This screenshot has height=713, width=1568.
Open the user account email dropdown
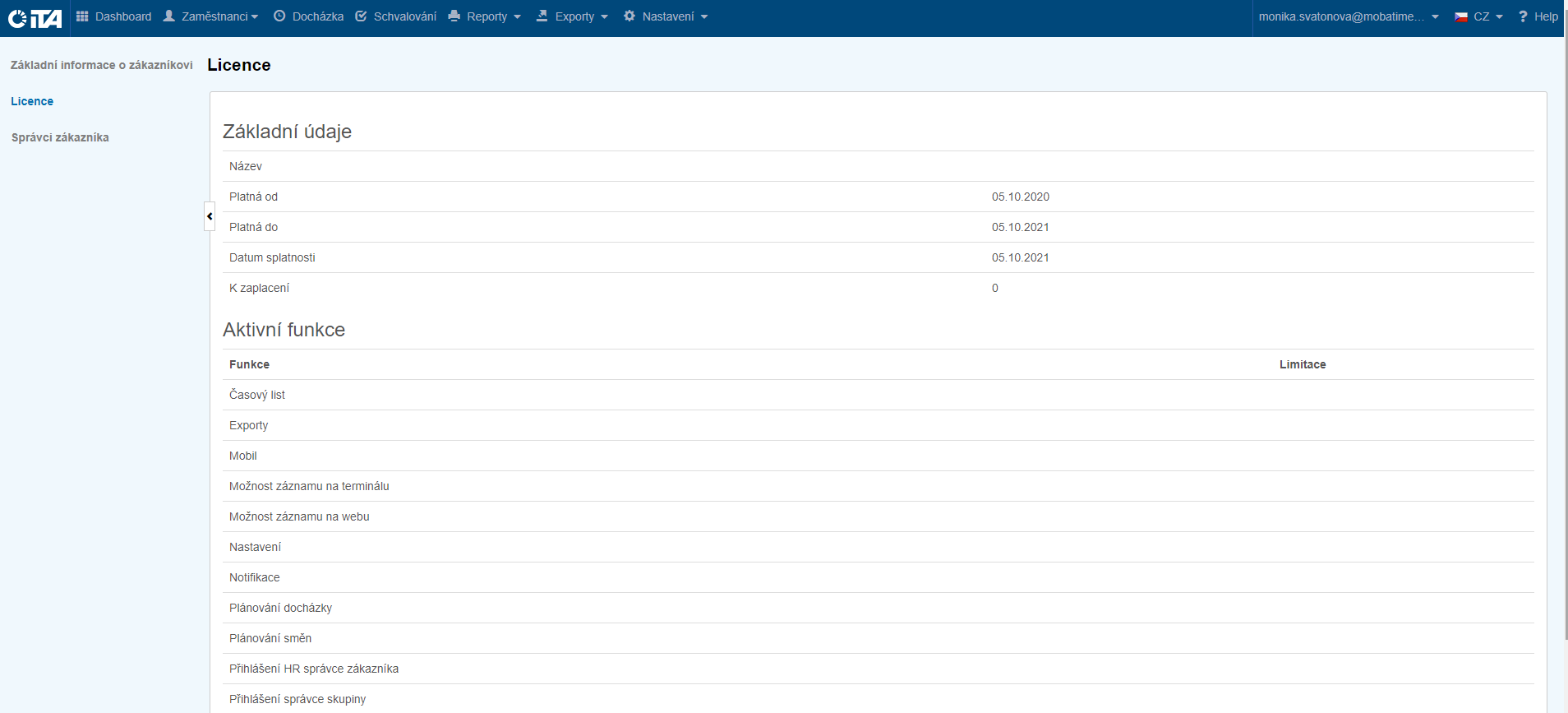[1348, 16]
